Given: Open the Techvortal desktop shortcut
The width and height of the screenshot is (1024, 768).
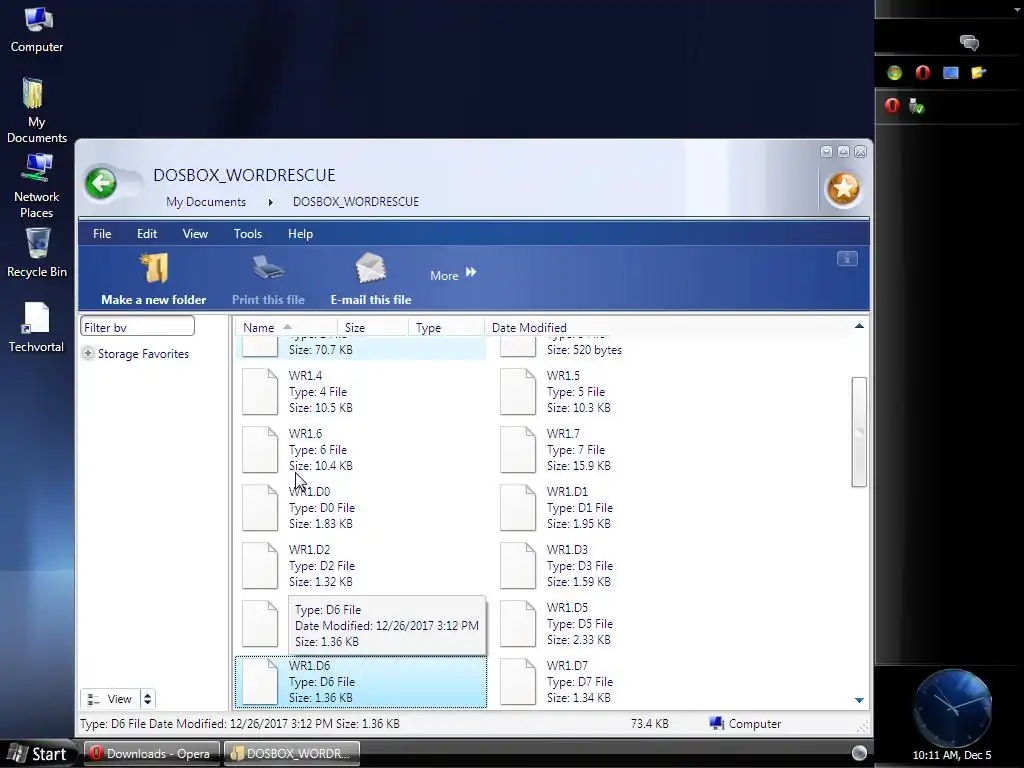Looking at the screenshot, I should tap(37, 327).
